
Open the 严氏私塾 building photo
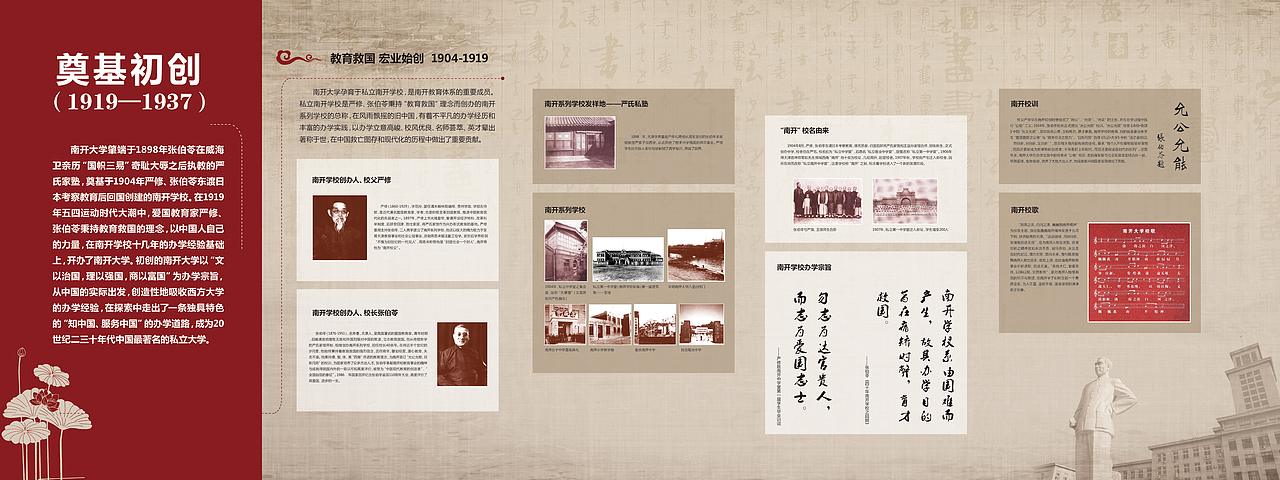click(x=580, y=142)
